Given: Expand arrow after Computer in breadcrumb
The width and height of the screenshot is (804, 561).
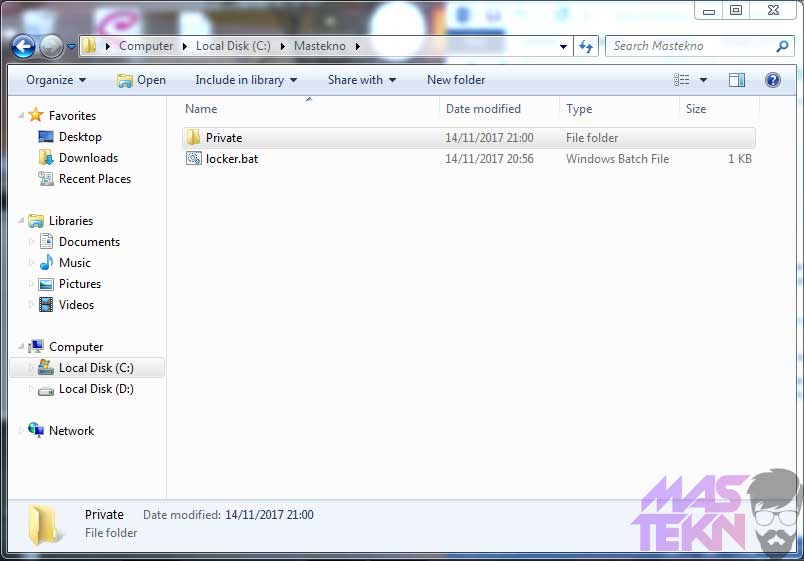Looking at the screenshot, I should tap(185, 46).
